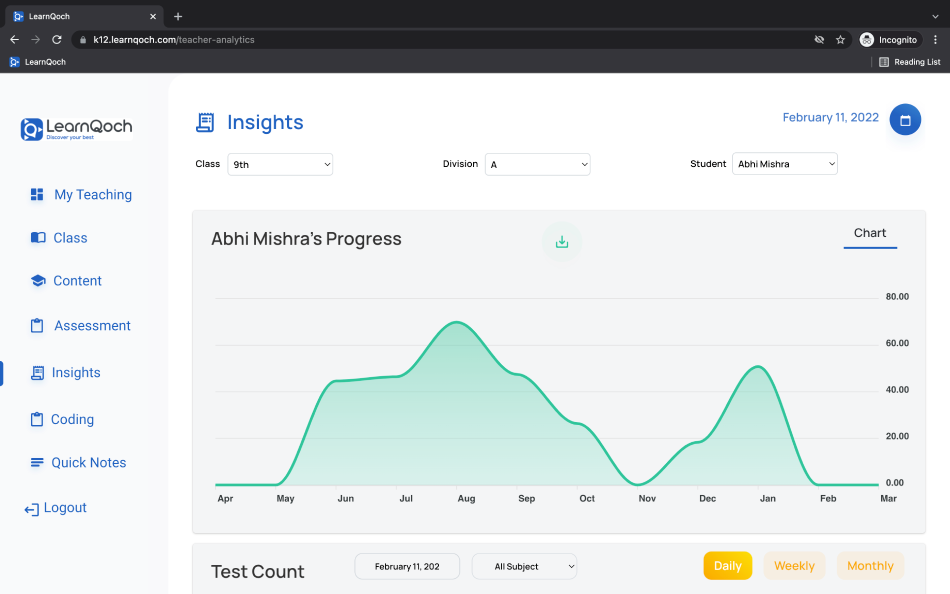Click the LearnQoch logo
Image resolution: width=950 pixels, height=594 pixels.
(76, 128)
